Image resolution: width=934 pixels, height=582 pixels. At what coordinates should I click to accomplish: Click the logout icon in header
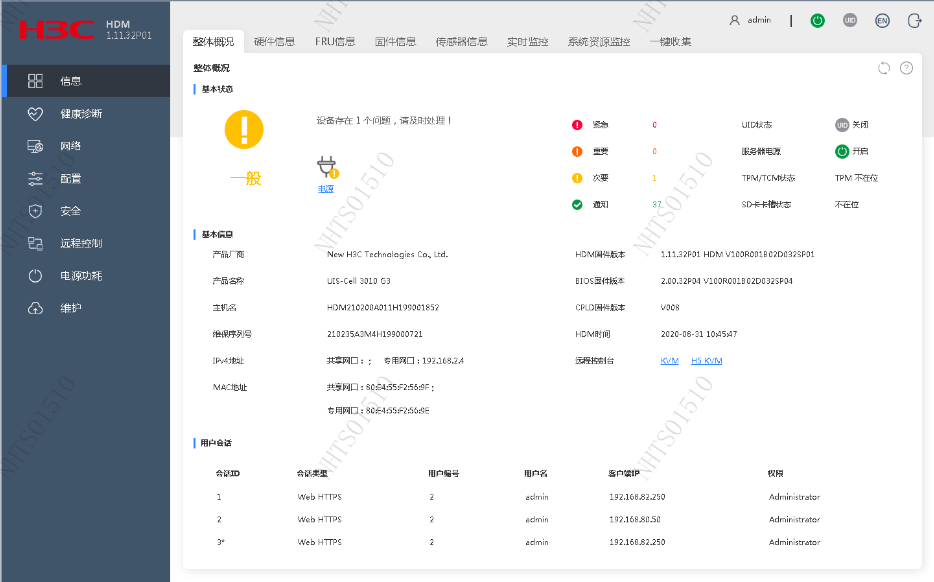(x=914, y=21)
